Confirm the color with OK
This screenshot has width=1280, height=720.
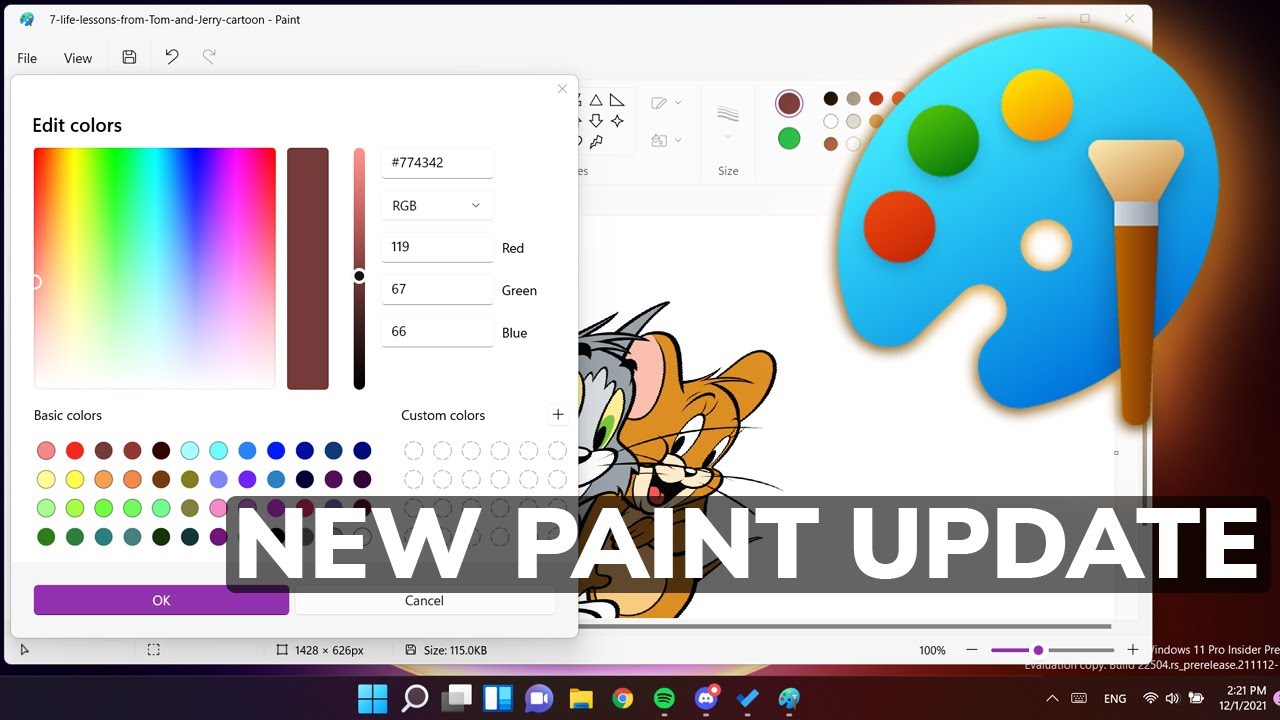pyautogui.click(x=161, y=600)
